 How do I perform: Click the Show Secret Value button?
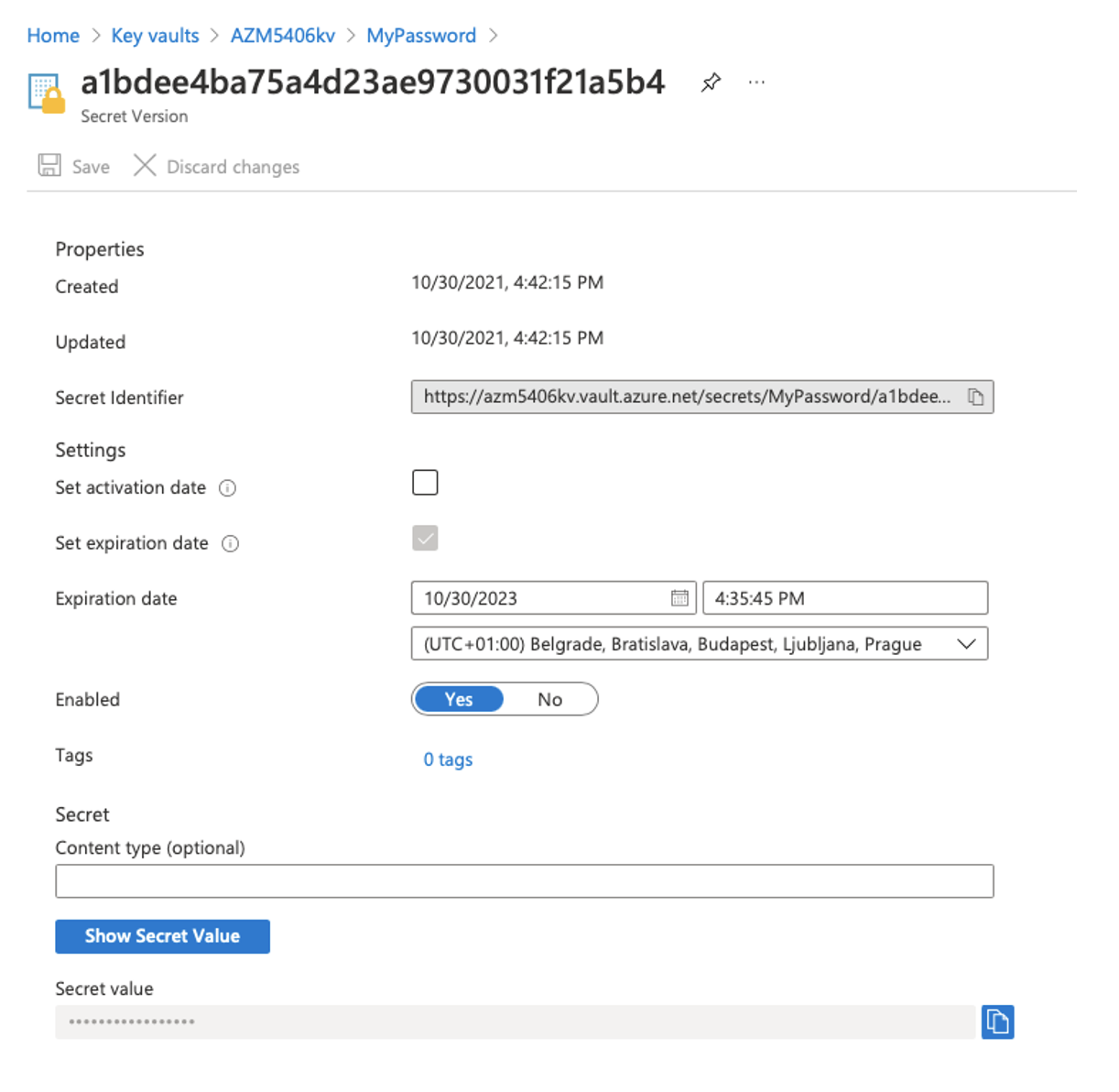(x=162, y=936)
